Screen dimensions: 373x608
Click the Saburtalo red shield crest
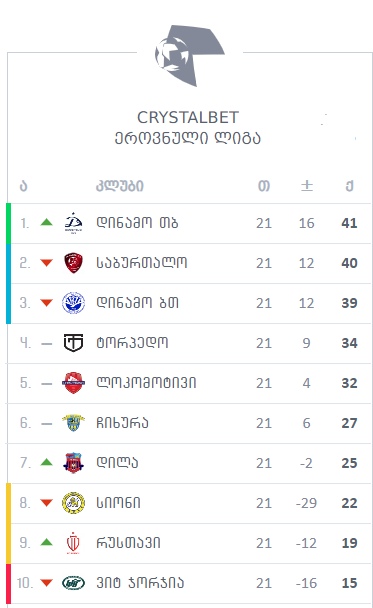73,263
